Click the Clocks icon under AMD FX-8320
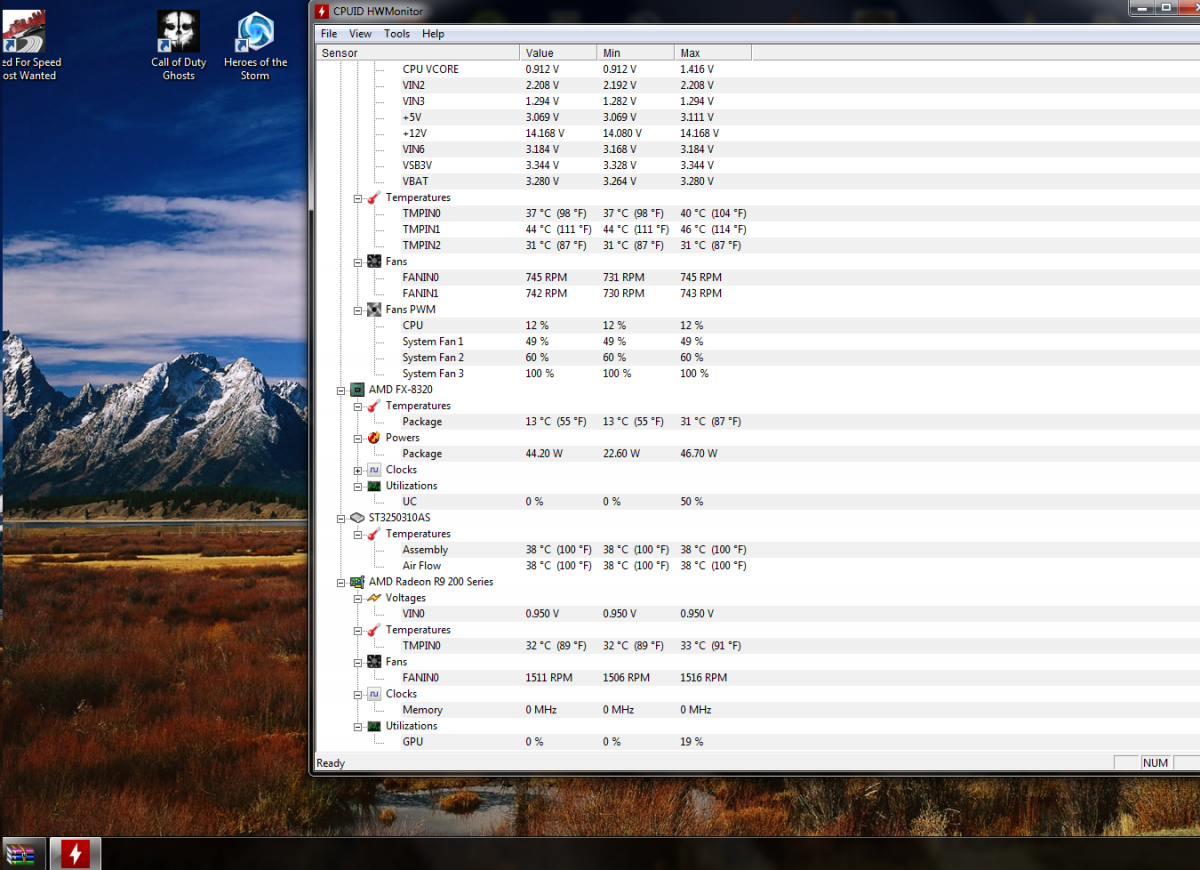Screen dimensions: 1200x870 pos(373,469)
